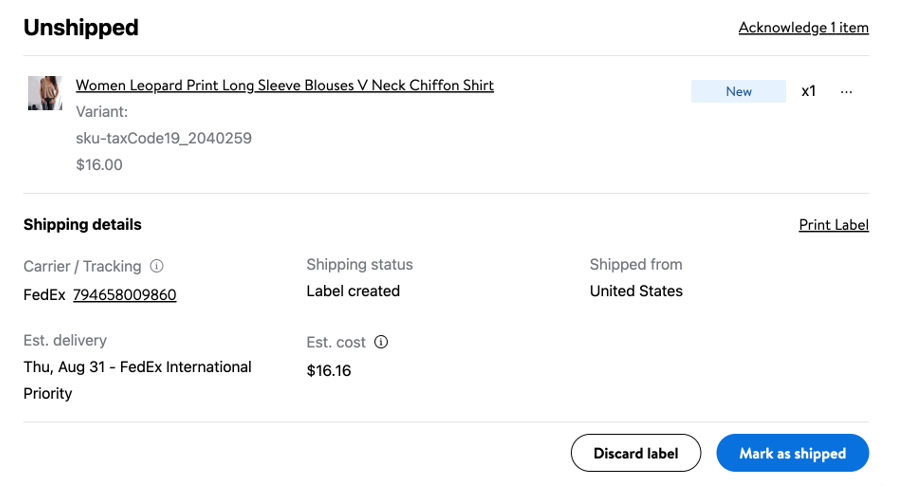900x486 pixels.
Task: Select the $16.16 estimated cost value
Action: coord(329,371)
